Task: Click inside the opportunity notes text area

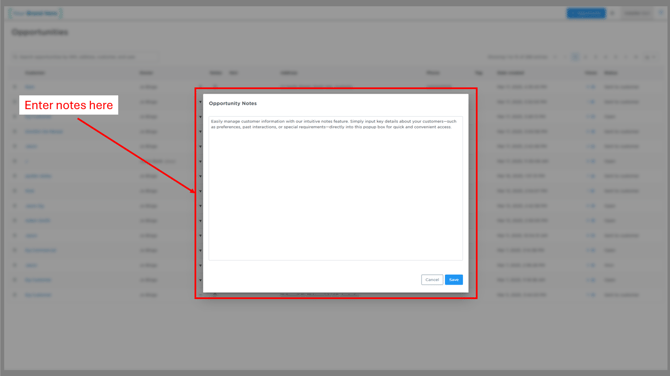Action: (335, 188)
